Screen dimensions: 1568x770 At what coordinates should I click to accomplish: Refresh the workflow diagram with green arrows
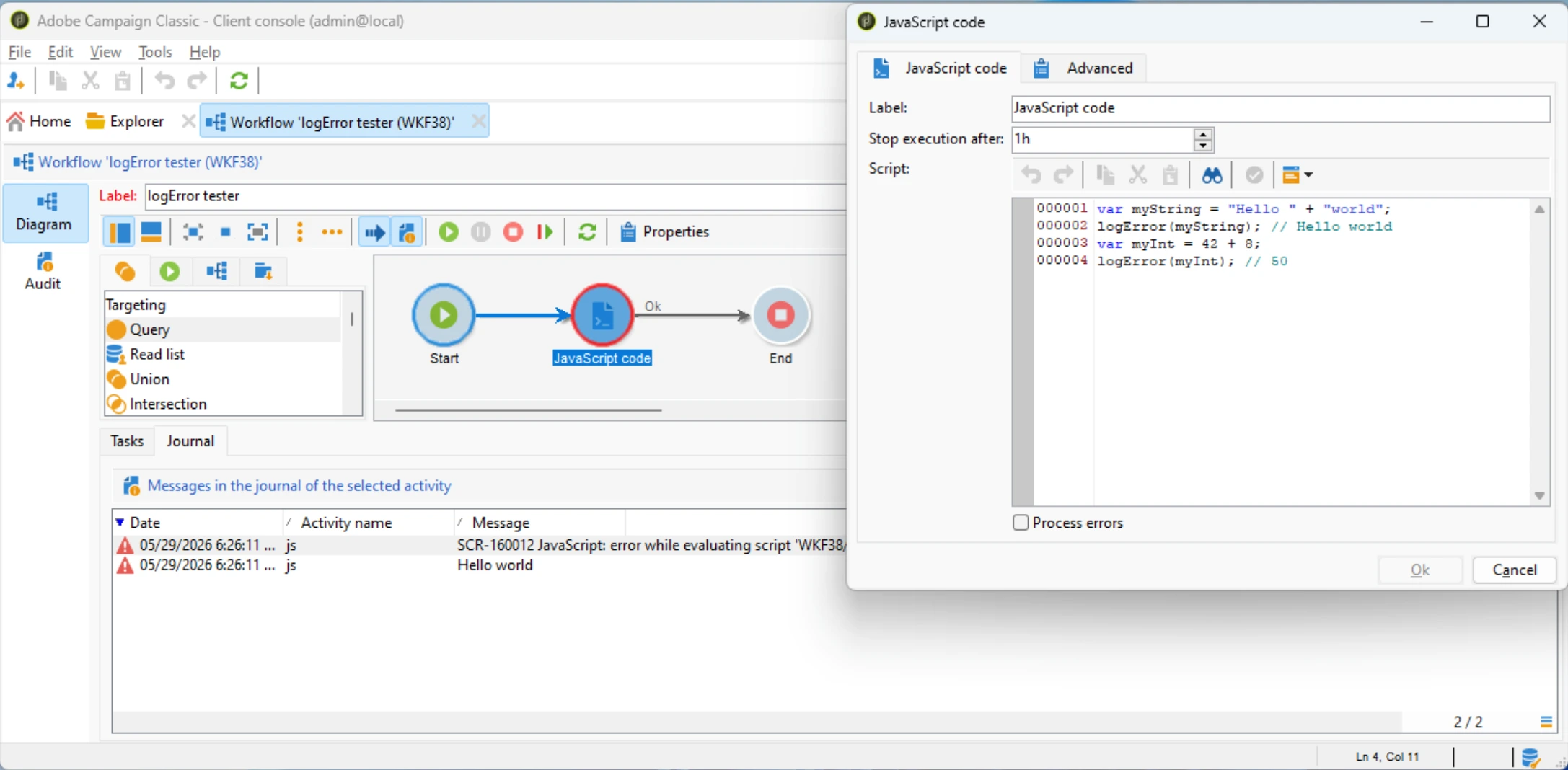[x=587, y=232]
